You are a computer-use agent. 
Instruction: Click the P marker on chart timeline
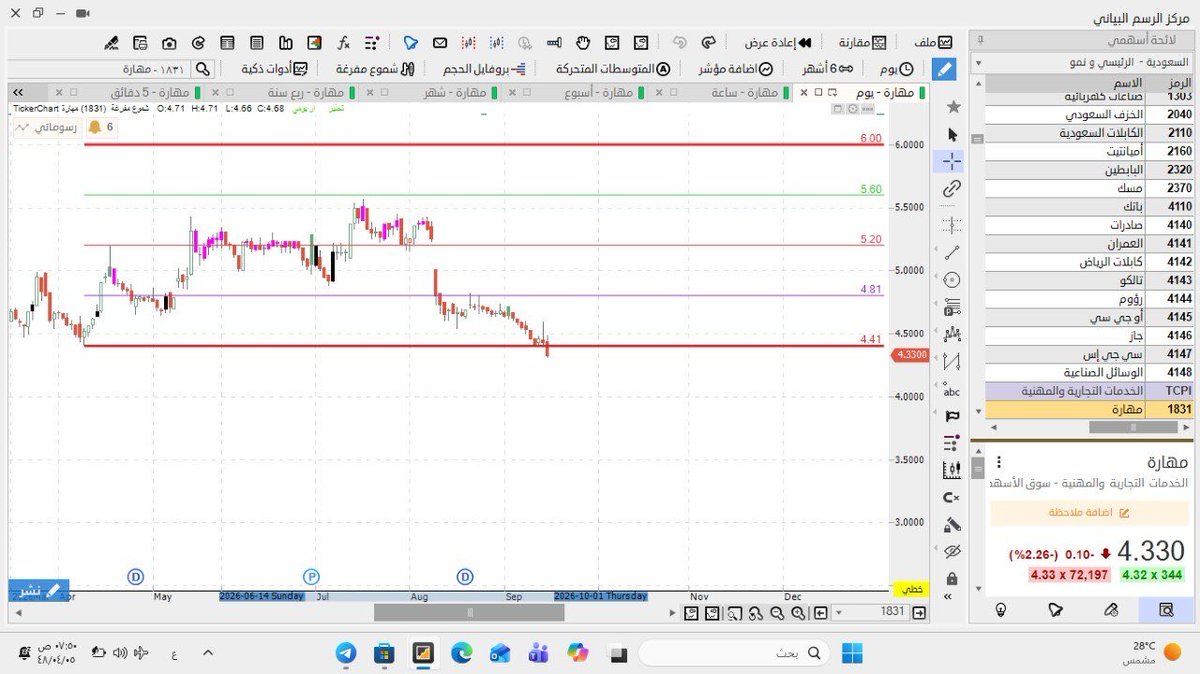point(312,576)
